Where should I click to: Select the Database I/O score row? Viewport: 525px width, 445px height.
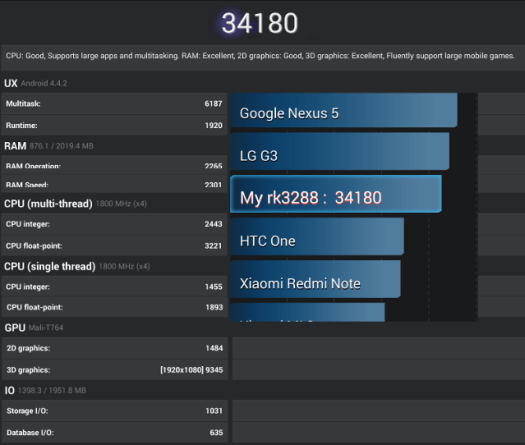[x=115, y=432]
